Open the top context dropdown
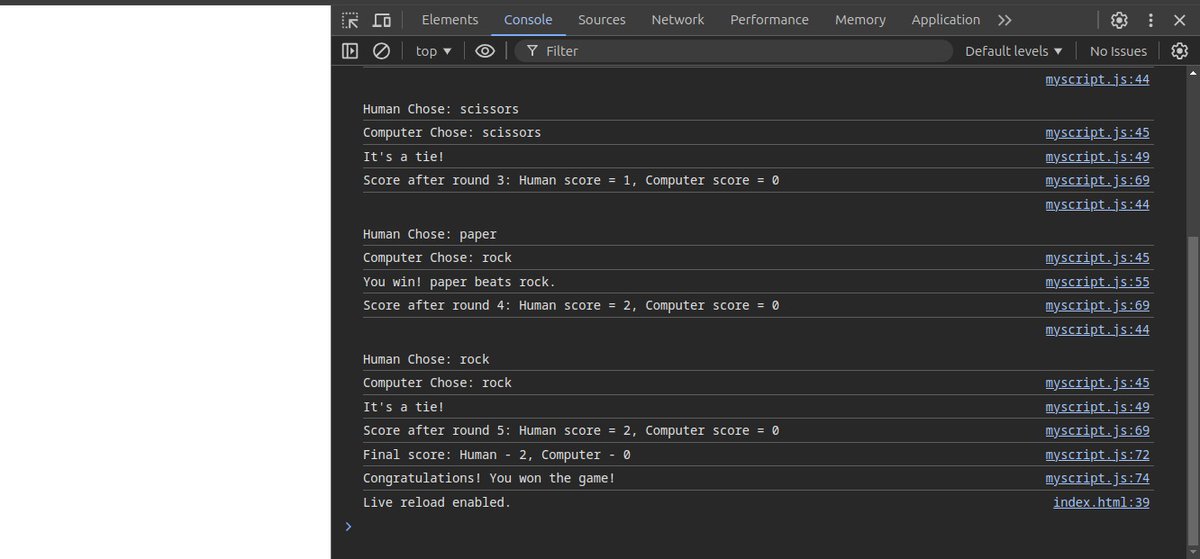The height and width of the screenshot is (559, 1200). [x=434, y=51]
